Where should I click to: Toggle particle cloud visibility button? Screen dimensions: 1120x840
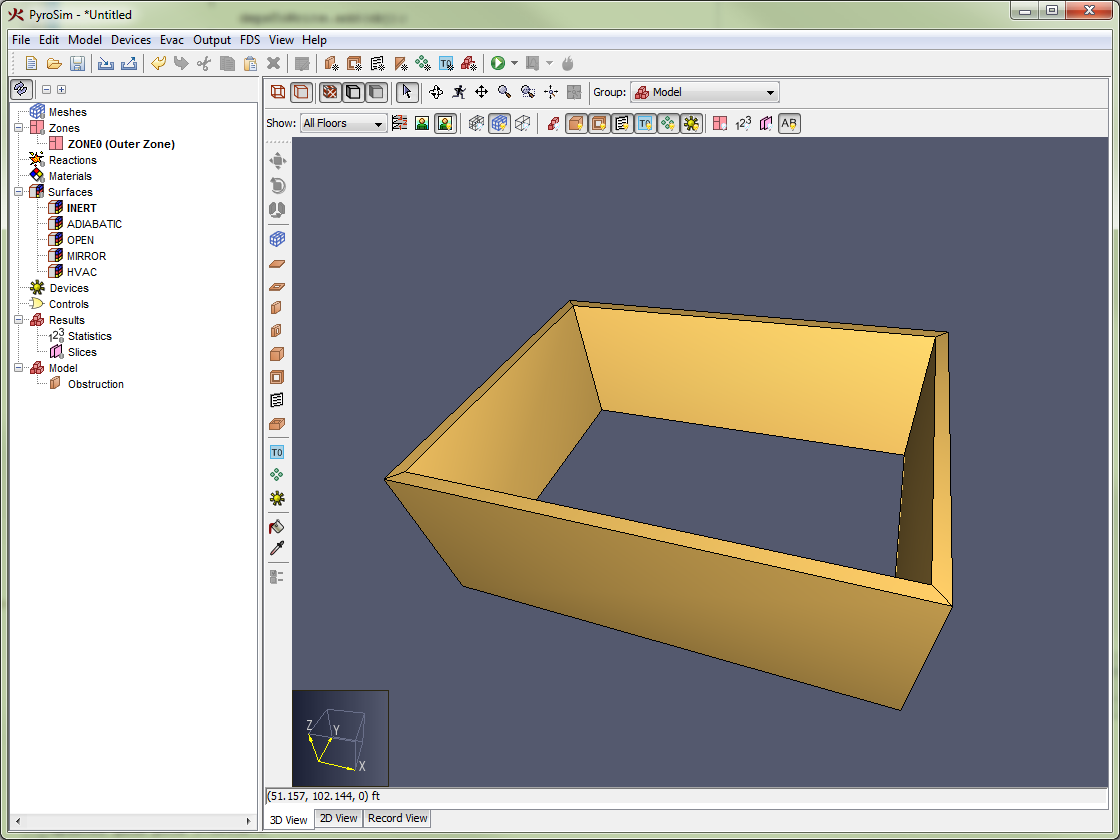tap(668, 124)
